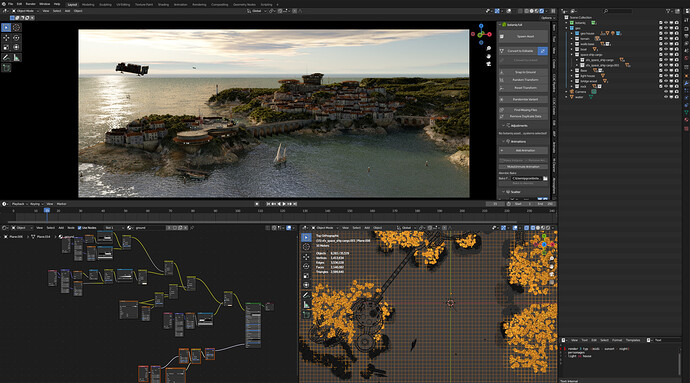Select the Select Box tool in main viewport

click(x=6, y=27)
